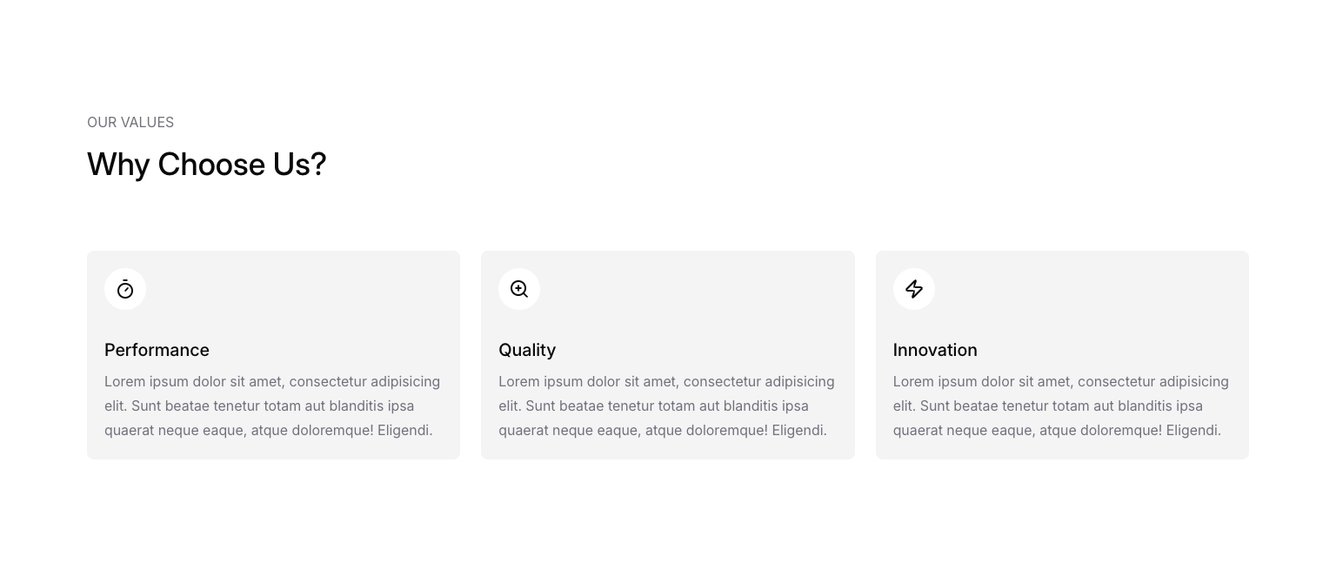Image resolution: width=1336 pixels, height=571 pixels.
Task: Select the Innovation card title
Action: coord(935,350)
